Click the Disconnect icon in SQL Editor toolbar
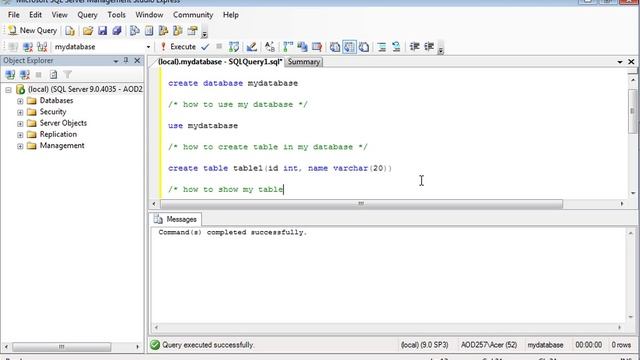This screenshot has width=640, height=360. point(28,47)
